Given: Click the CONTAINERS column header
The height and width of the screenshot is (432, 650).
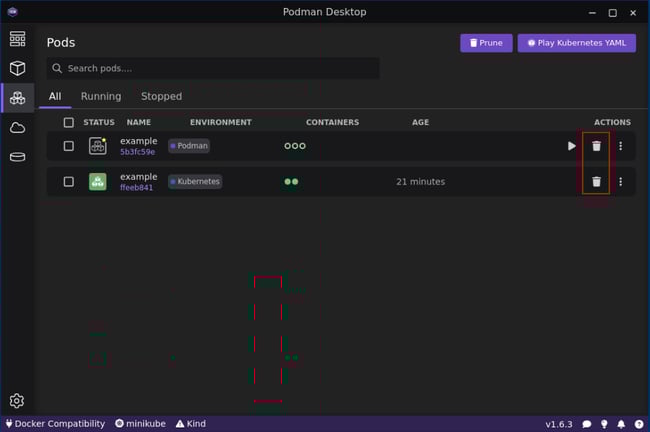Looking at the screenshot, I should (332, 122).
